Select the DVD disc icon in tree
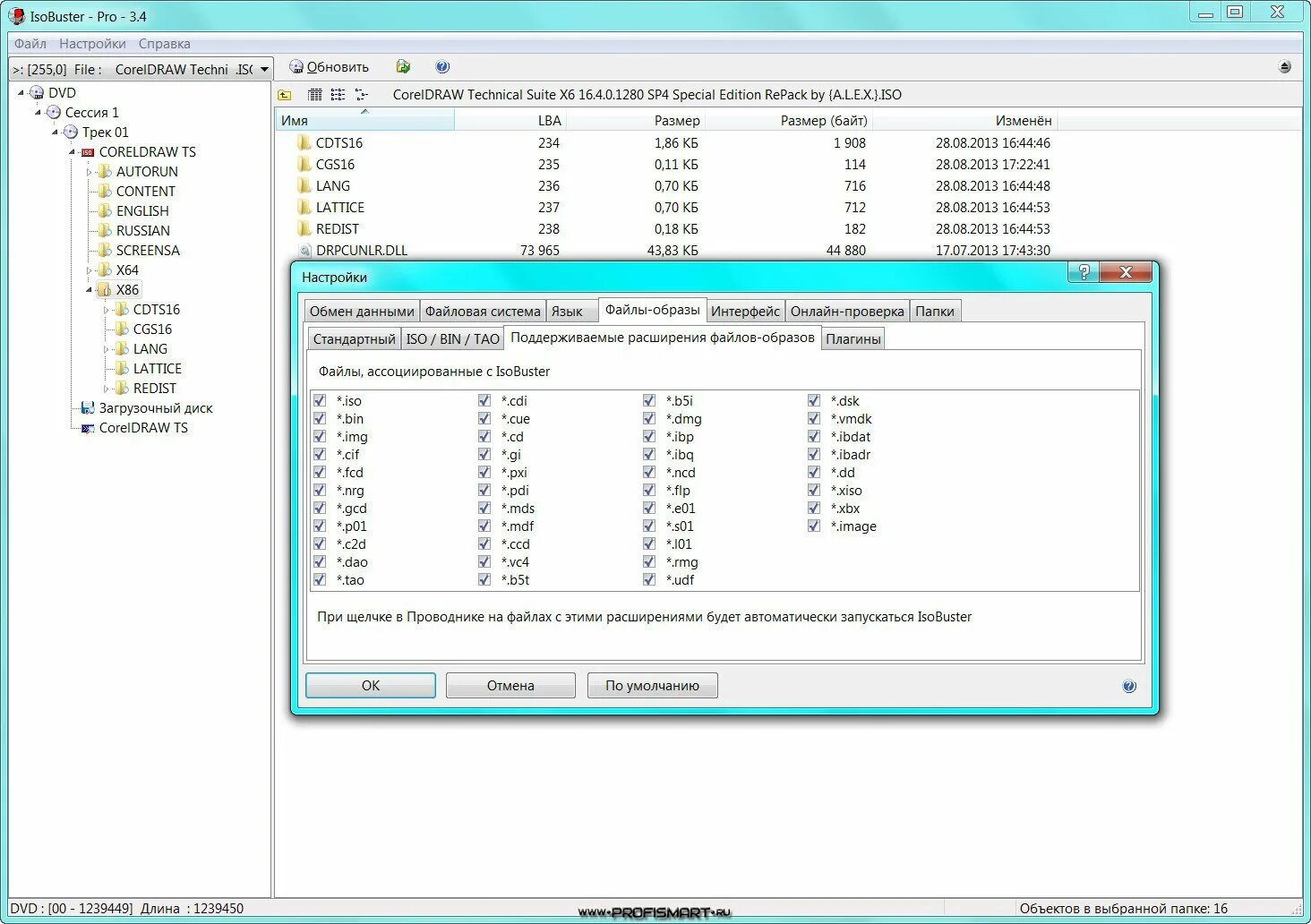1311x924 pixels. (37, 93)
